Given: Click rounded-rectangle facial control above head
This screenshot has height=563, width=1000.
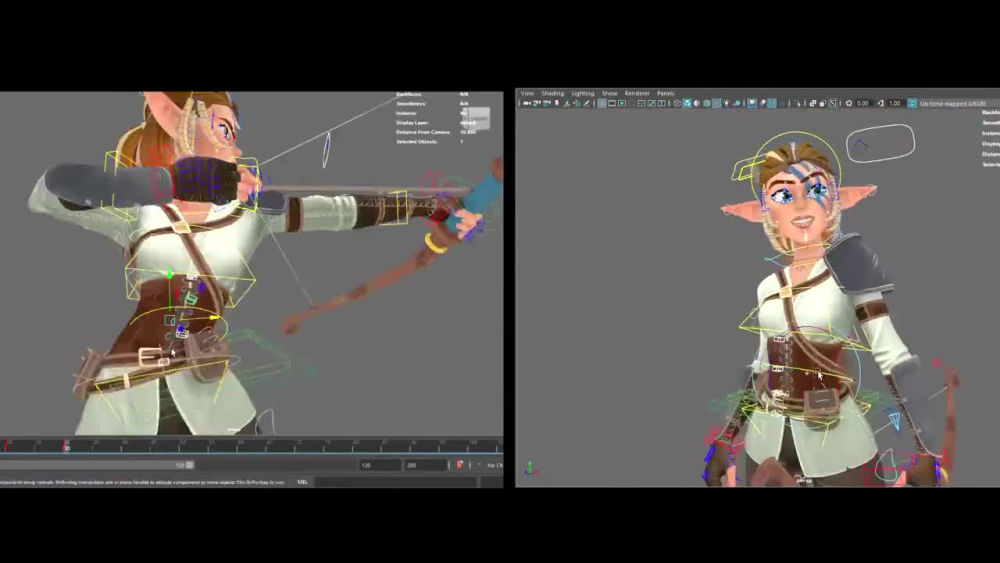Looking at the screenshot, I should [880, 143].
